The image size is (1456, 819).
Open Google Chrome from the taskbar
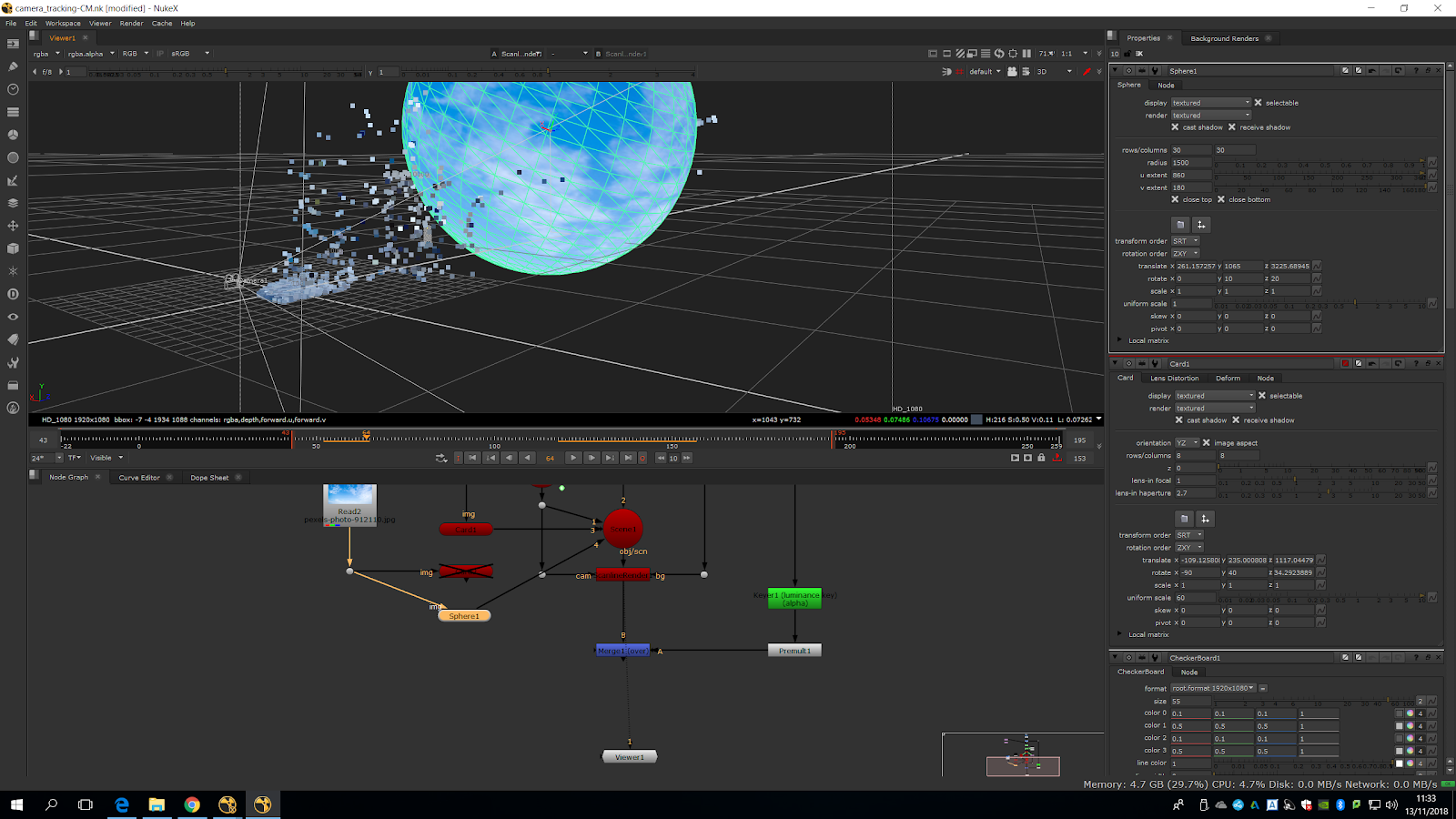point(192,804)
